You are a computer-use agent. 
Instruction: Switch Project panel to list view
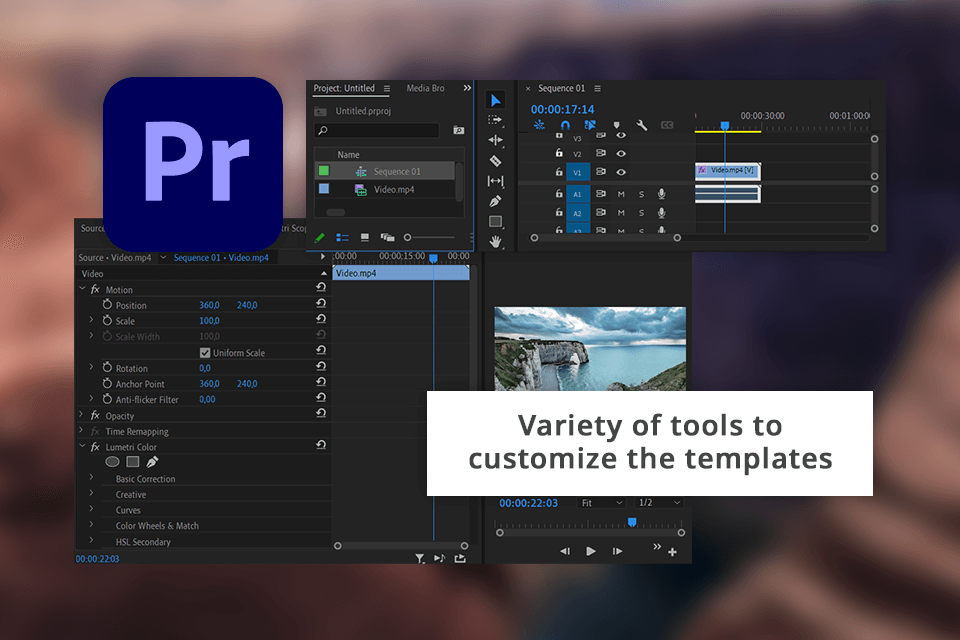pyautogui.click(x=342, y=238)
